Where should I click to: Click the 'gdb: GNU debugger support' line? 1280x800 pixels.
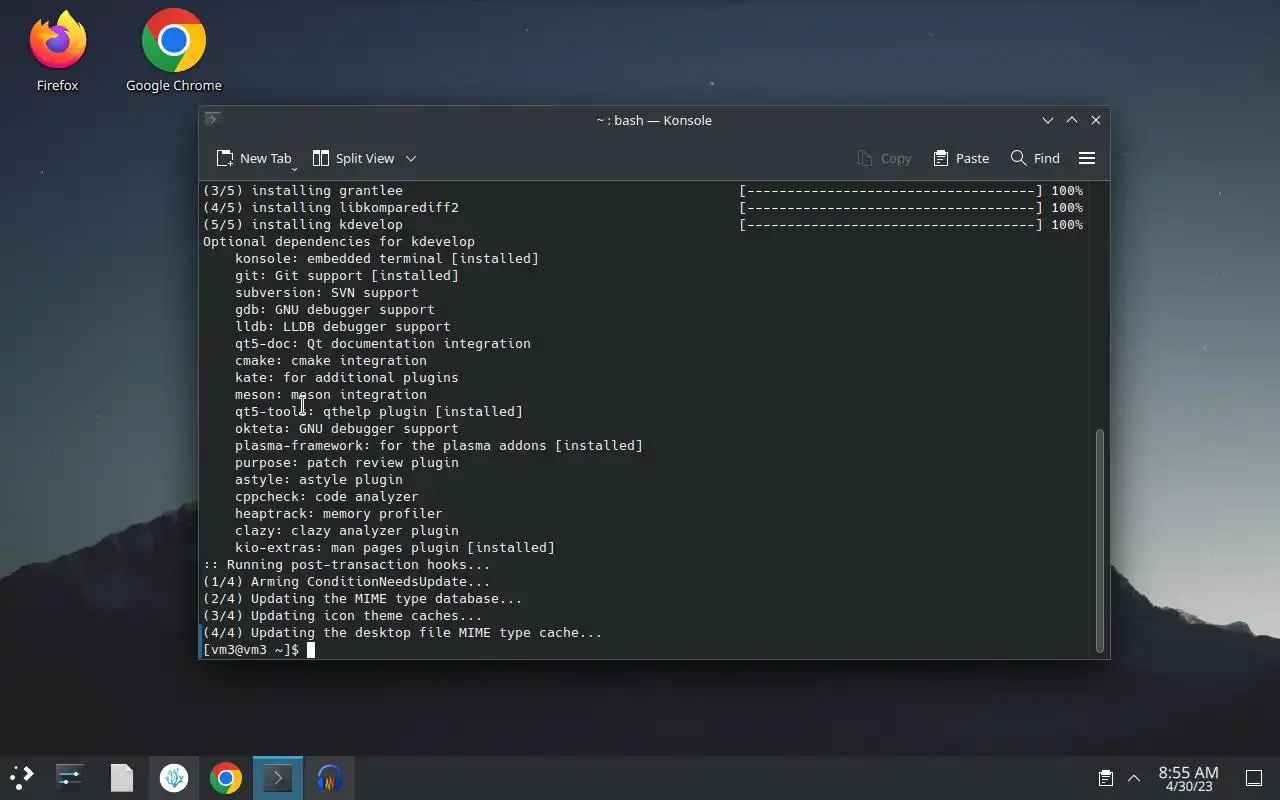click(x=335, y=310)
